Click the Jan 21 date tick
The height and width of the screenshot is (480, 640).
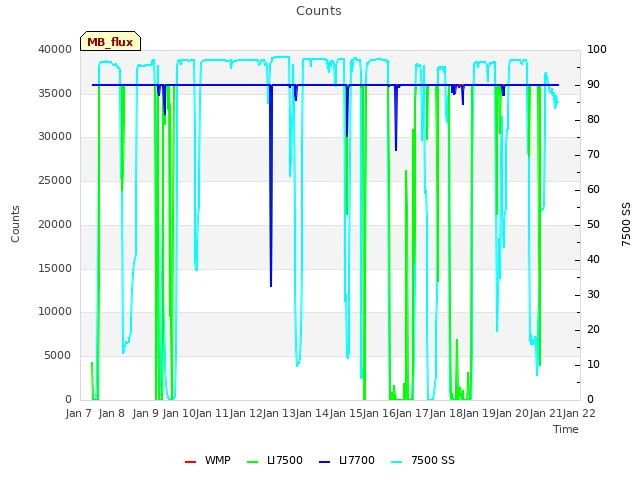pos(546,414)
